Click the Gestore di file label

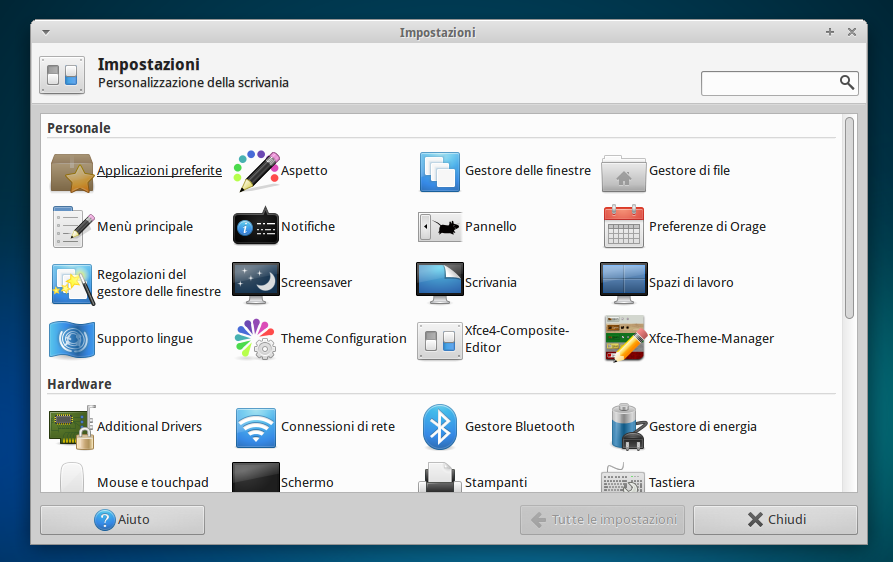689,170
